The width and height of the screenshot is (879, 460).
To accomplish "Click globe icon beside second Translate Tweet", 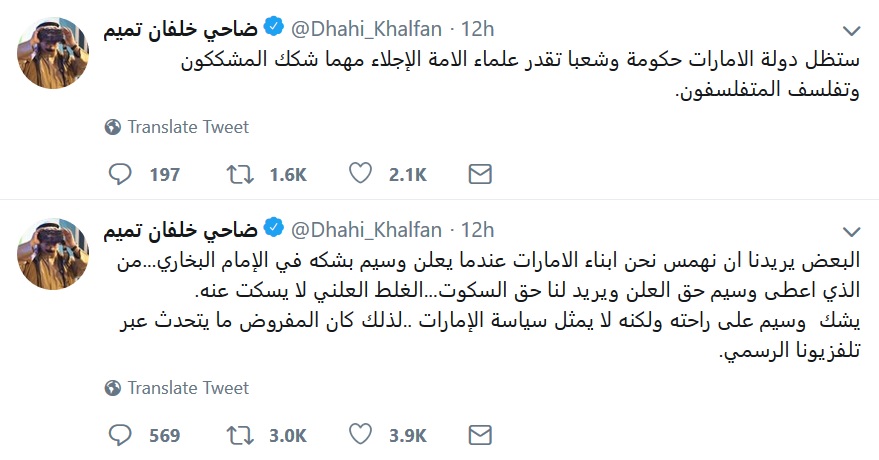I will point(113,388).
